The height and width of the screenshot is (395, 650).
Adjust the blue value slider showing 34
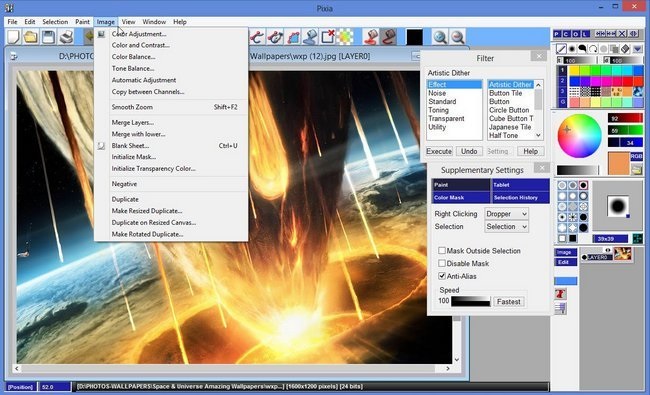pos(625,143)
